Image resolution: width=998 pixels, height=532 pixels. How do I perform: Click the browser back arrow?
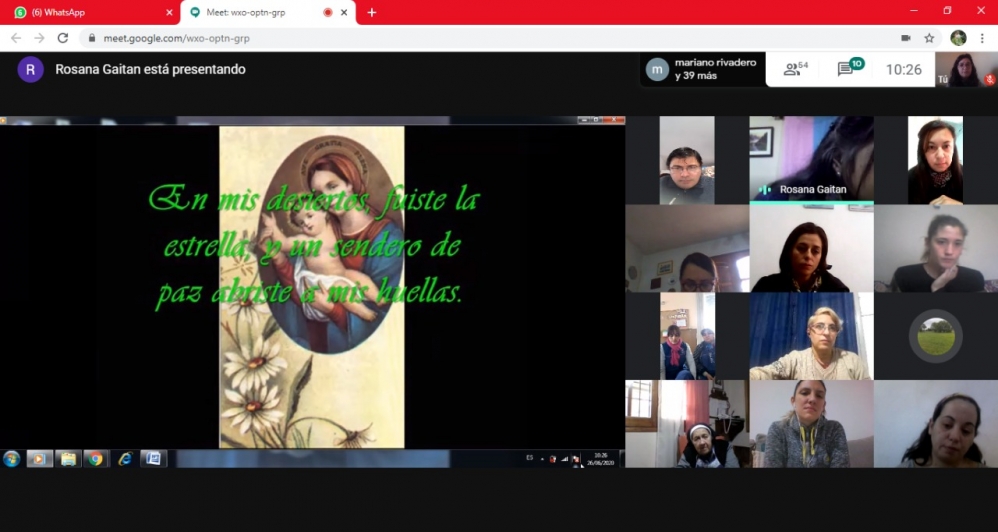[15, 38]
